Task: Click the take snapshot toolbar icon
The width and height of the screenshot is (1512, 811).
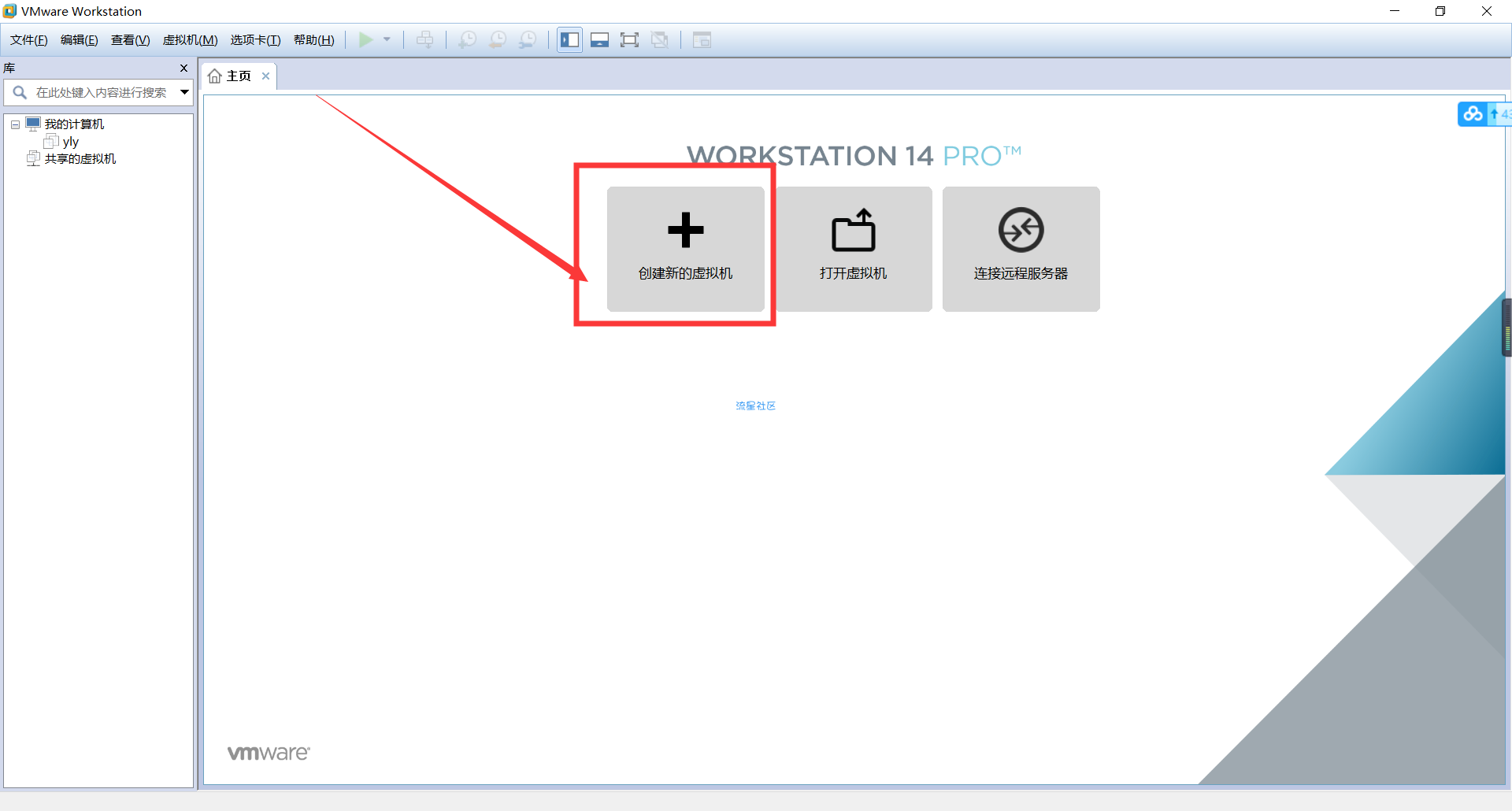Action: [x=468, y=40]
